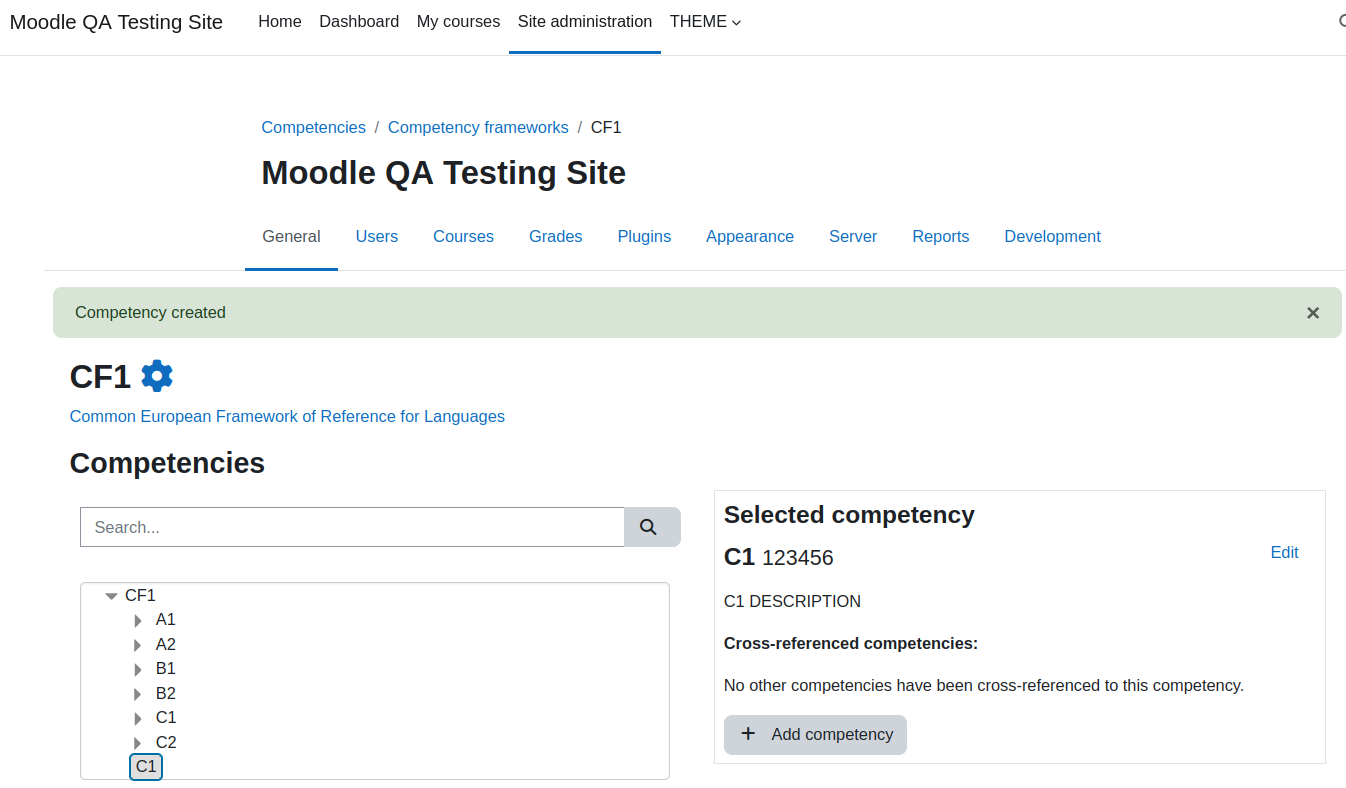Click the Competencies breadcrumb link
This screenshot has height=788, width=1346.
[x=314, y=127]
